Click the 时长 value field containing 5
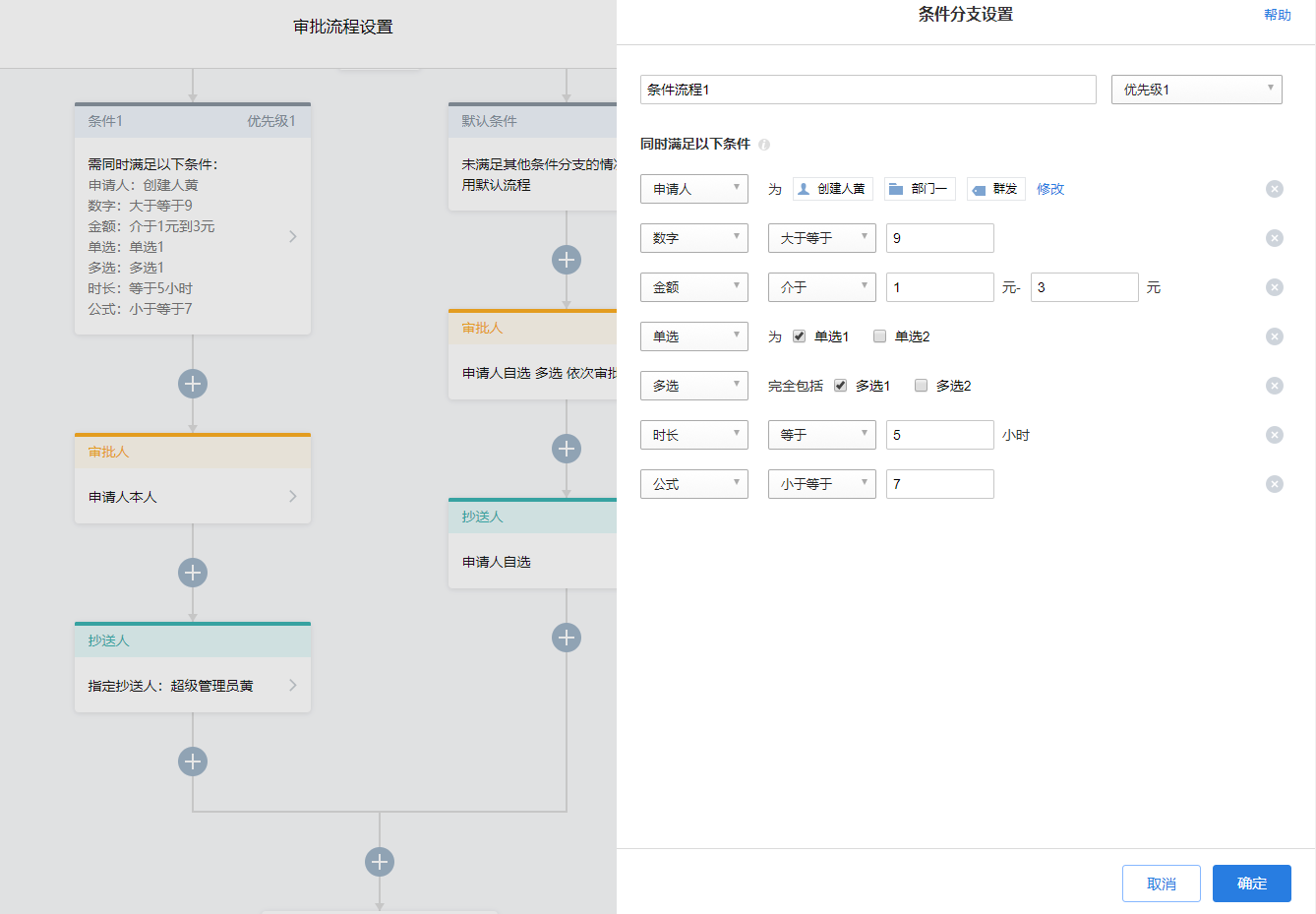This screenshot has width=1316, height=914. (x=940, y=435)
